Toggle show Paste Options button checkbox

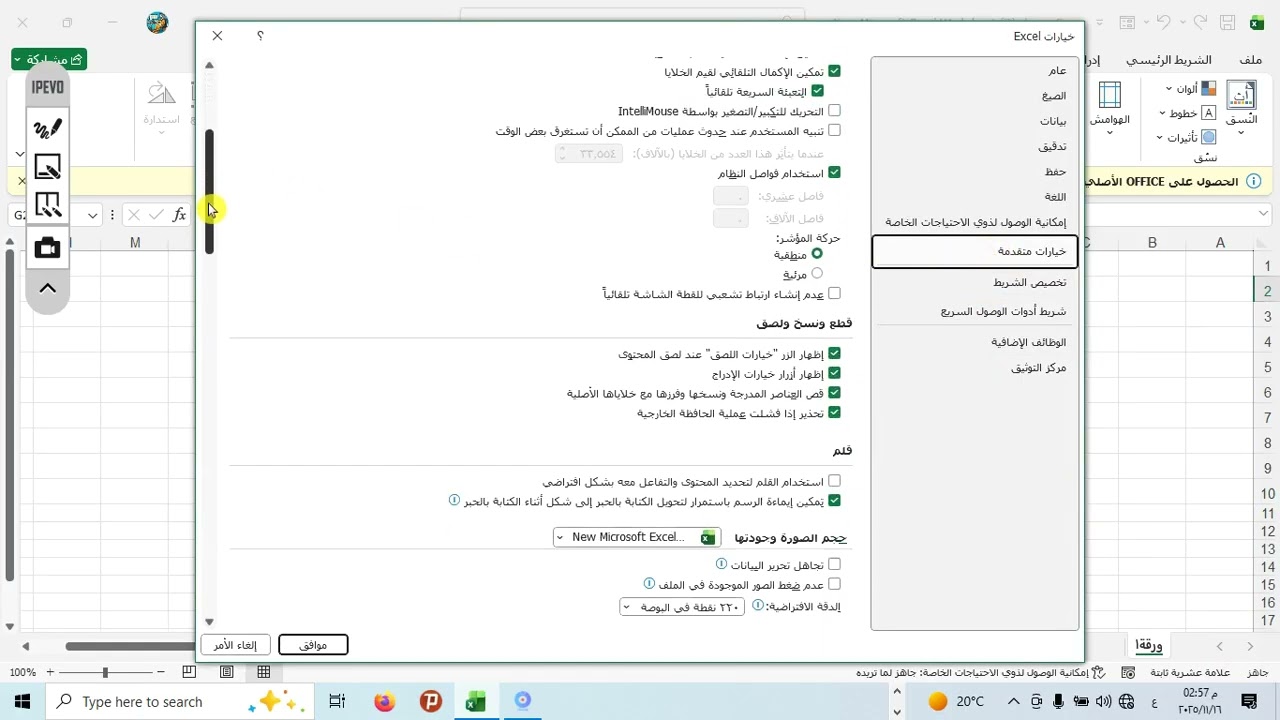point(834,354)
